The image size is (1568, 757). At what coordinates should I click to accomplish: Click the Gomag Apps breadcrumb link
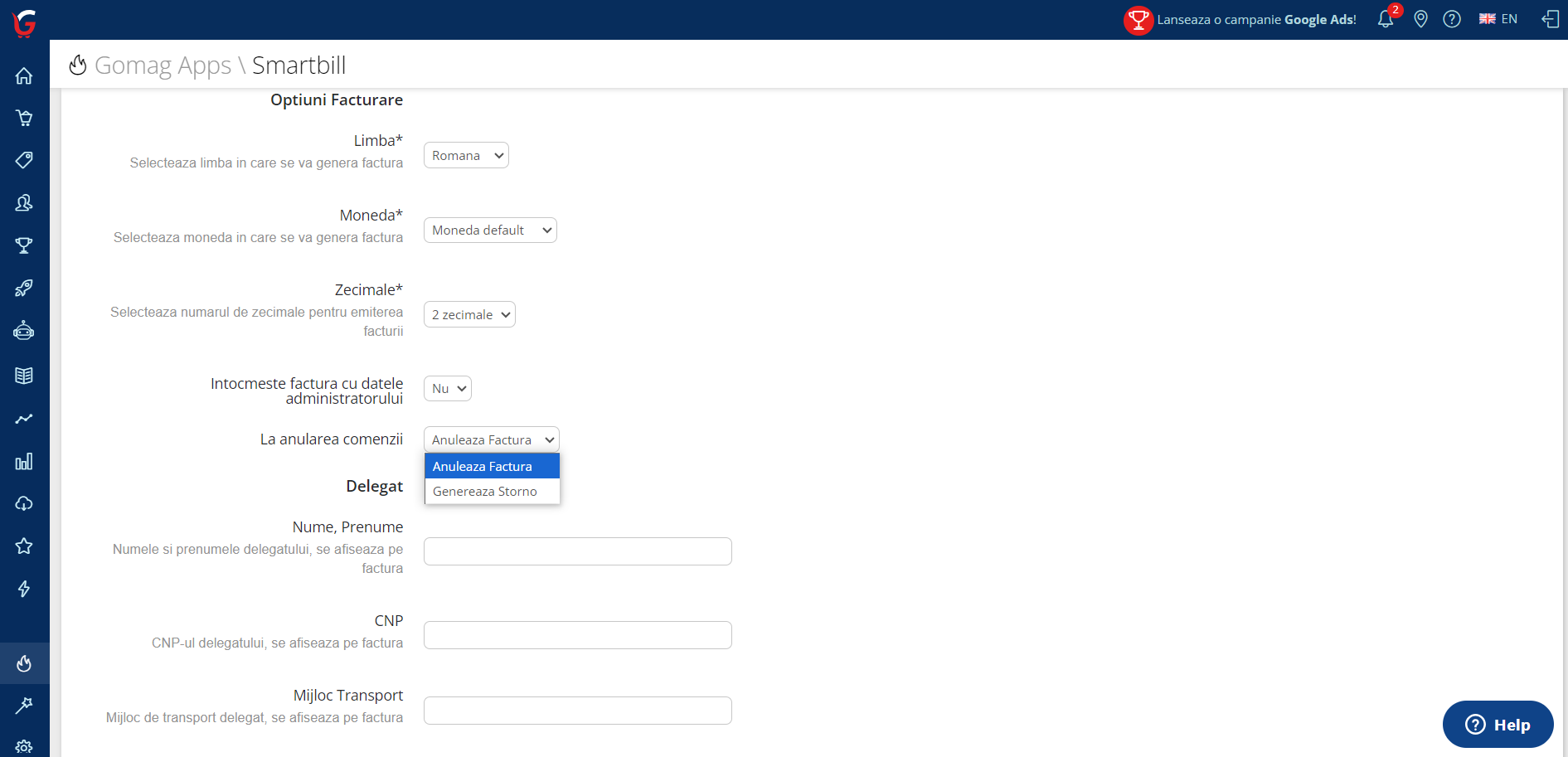point(163,65)
